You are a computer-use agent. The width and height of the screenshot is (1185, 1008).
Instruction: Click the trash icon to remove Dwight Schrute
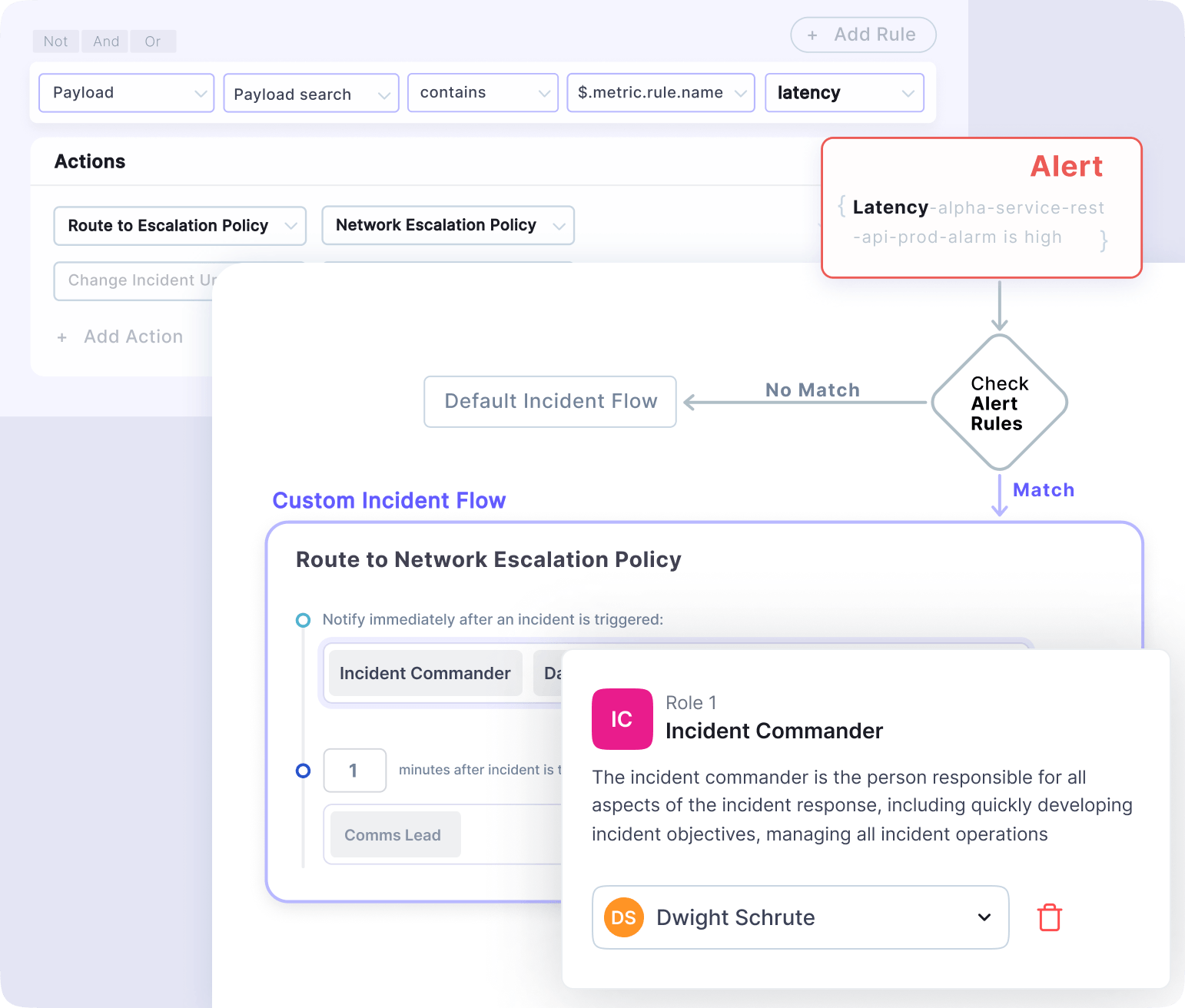tap(1049, 917)
